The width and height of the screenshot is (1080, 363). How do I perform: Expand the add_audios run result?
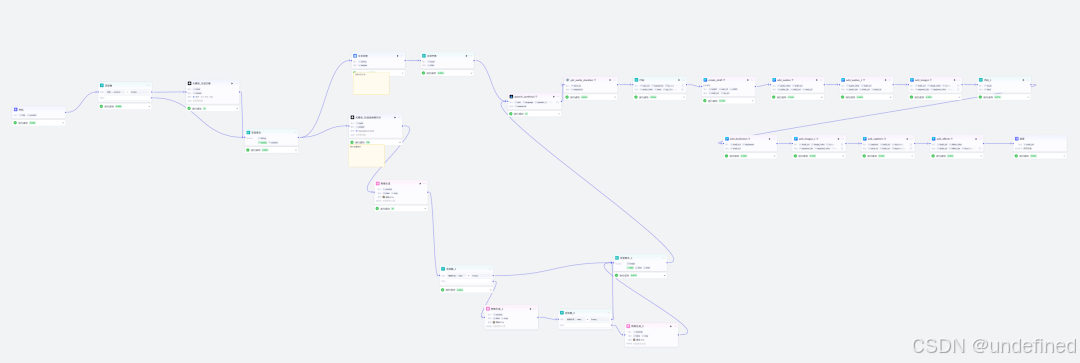[821, 97]
